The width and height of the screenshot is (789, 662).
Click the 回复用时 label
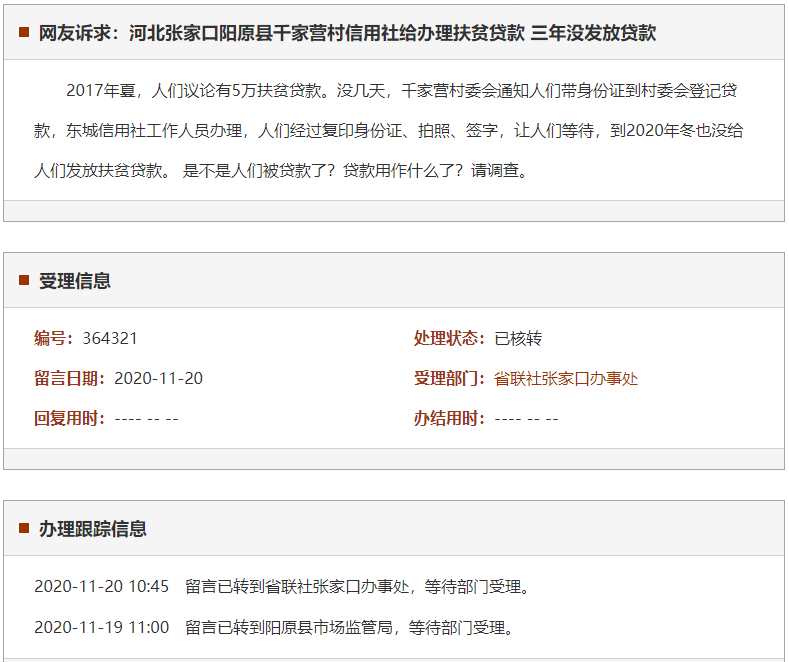[70, 418]
